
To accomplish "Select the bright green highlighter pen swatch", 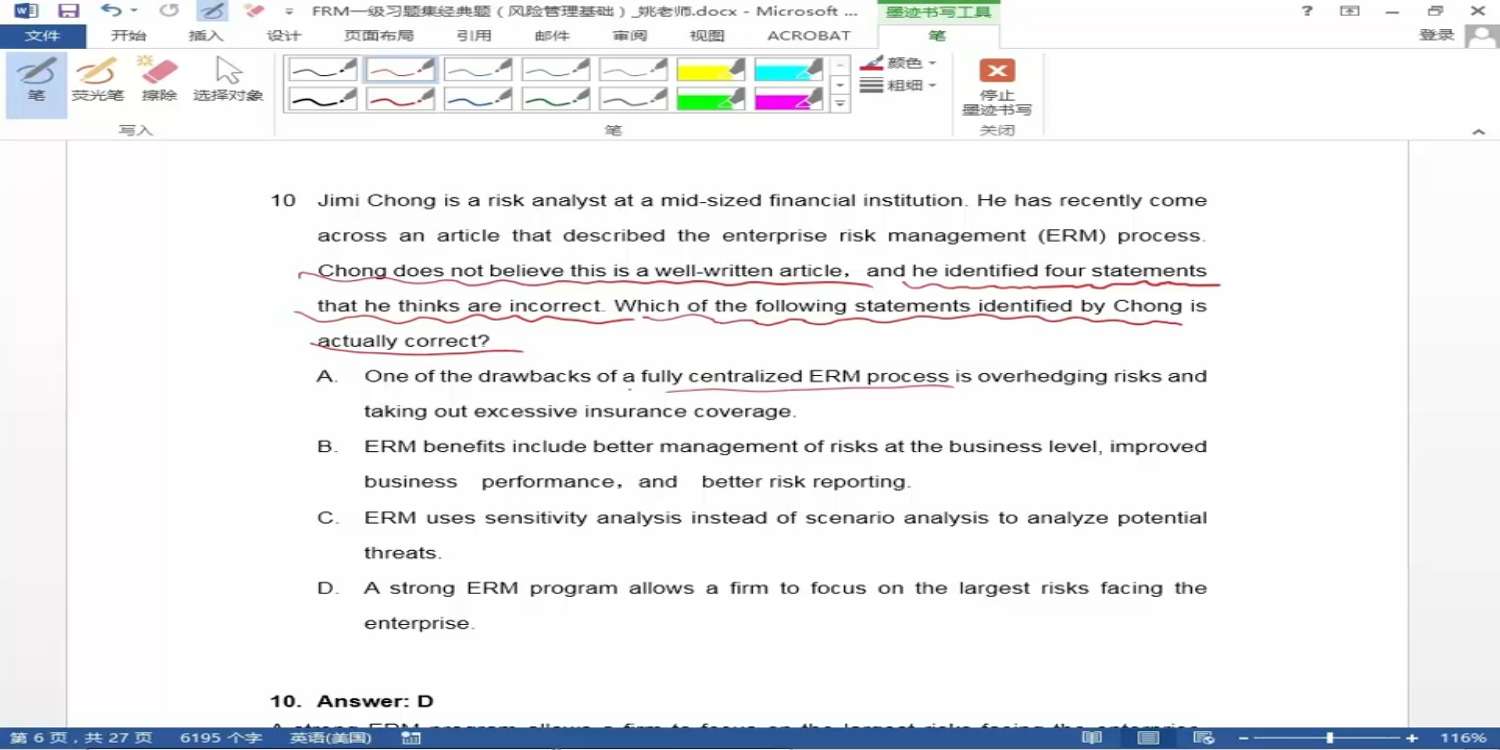I will [711, 98].
